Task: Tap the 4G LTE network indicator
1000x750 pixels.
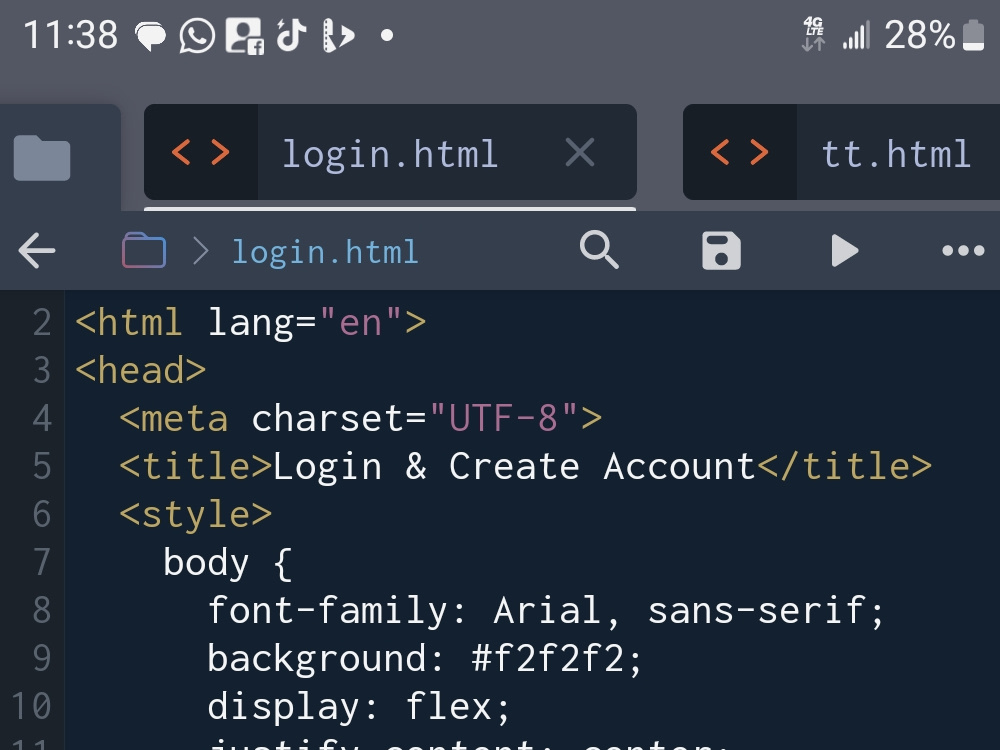Action: tap(813, 34)
